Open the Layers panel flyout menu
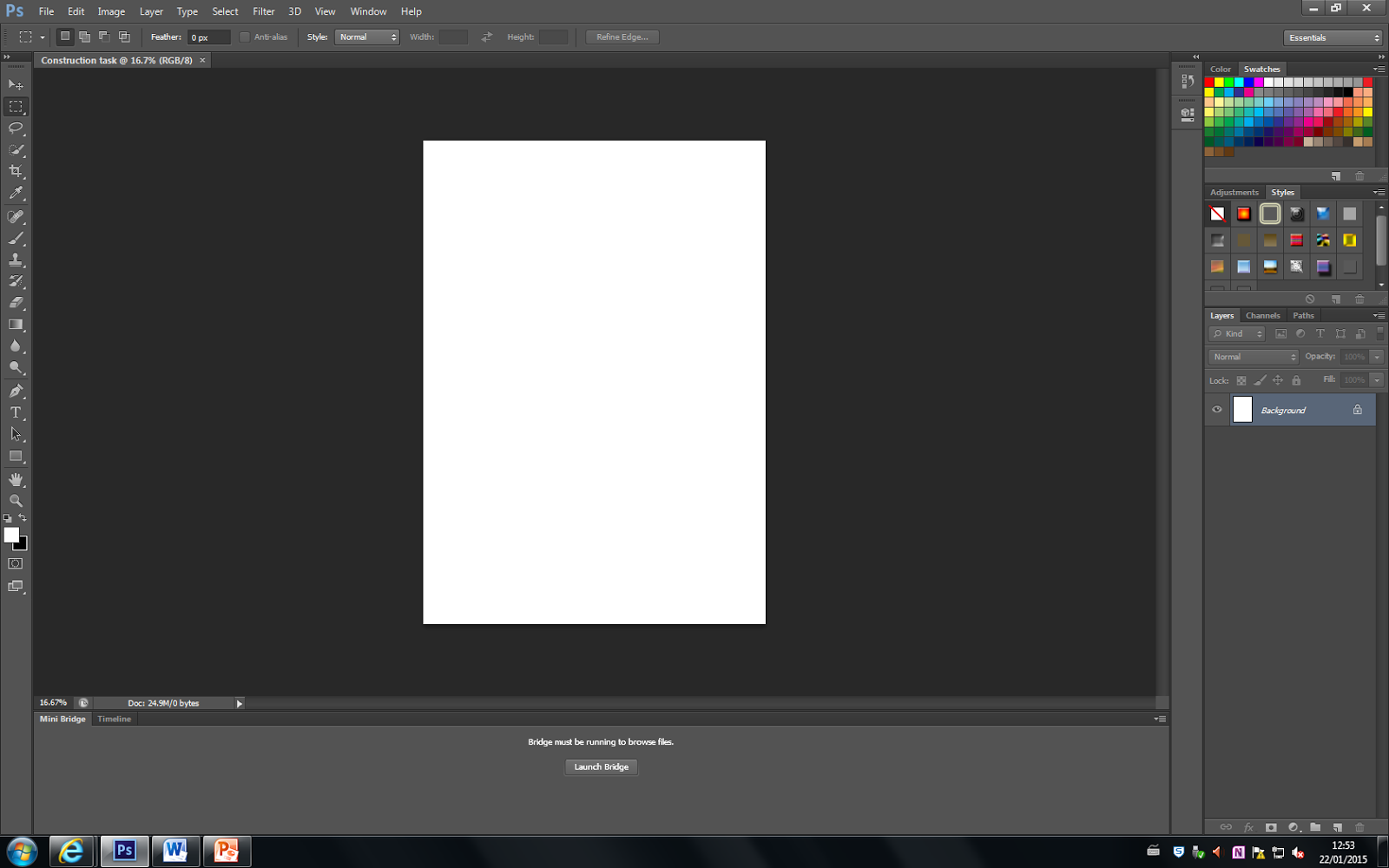 [x=1379, y=315]
